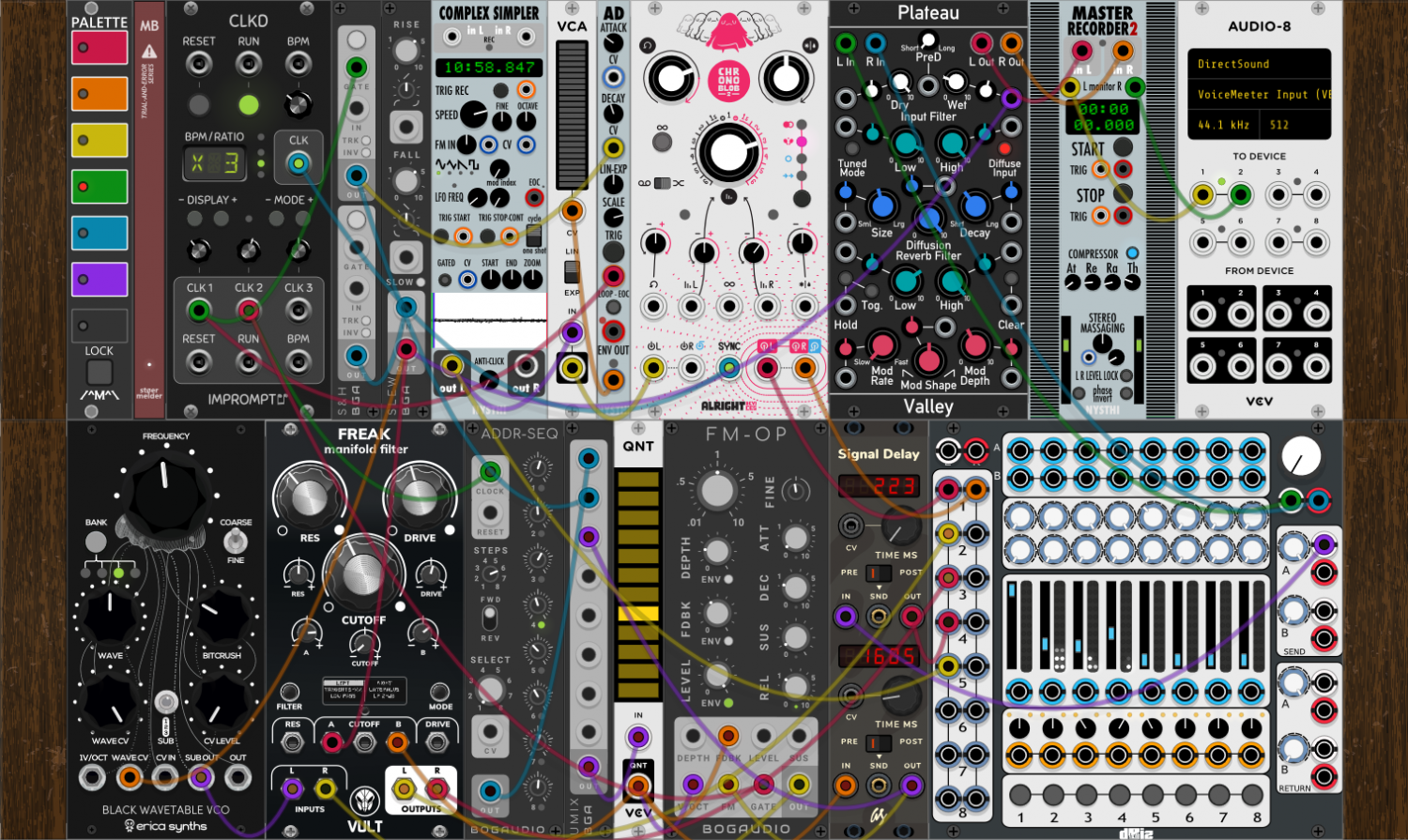
Task: Flip the LIN/EXP switch on VCA
Action: tap(572, 272)
